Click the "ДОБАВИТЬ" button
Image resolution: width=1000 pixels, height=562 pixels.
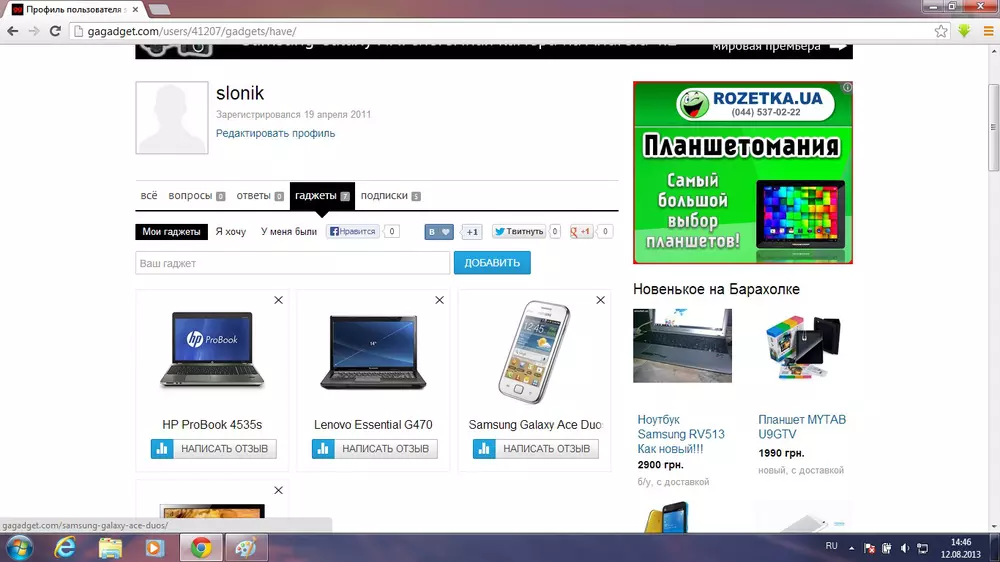[x=492, y=263]
